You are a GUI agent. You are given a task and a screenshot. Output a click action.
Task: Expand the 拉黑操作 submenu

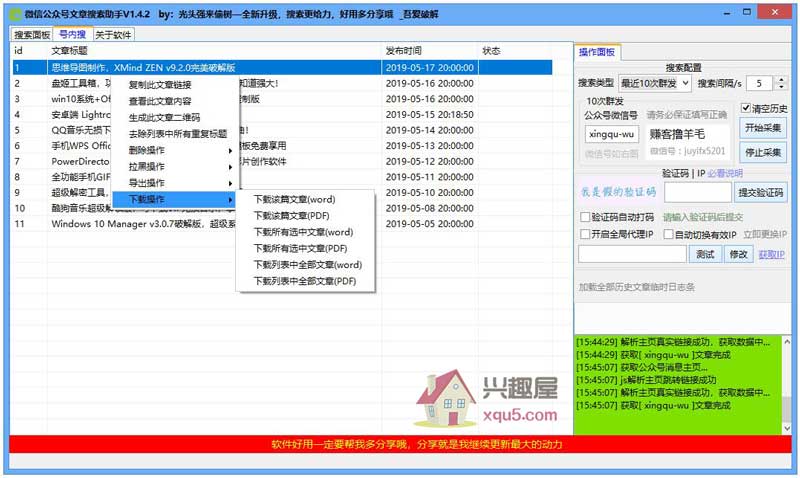pyautogui.click(x=174, y=166)
